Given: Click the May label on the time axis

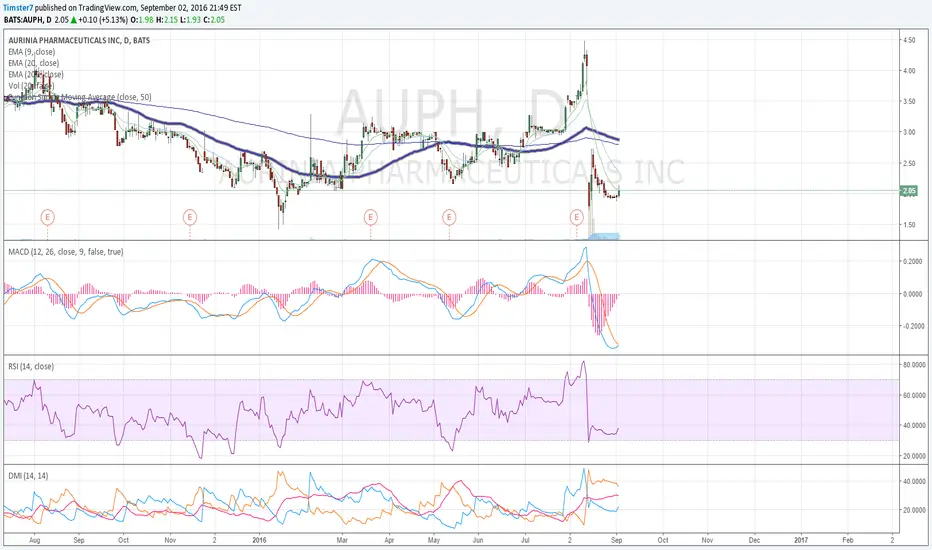Looking at the screenshot, I should 434,540.
